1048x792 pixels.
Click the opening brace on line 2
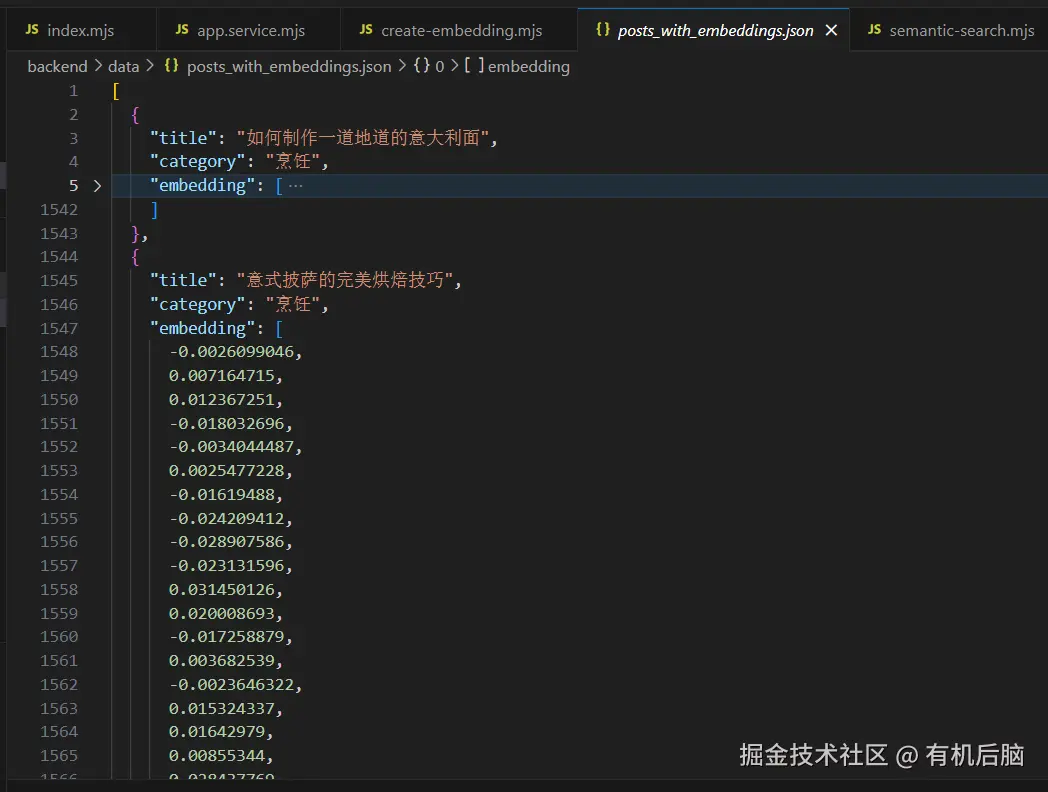pyautogui.click(x=135, y=115)
